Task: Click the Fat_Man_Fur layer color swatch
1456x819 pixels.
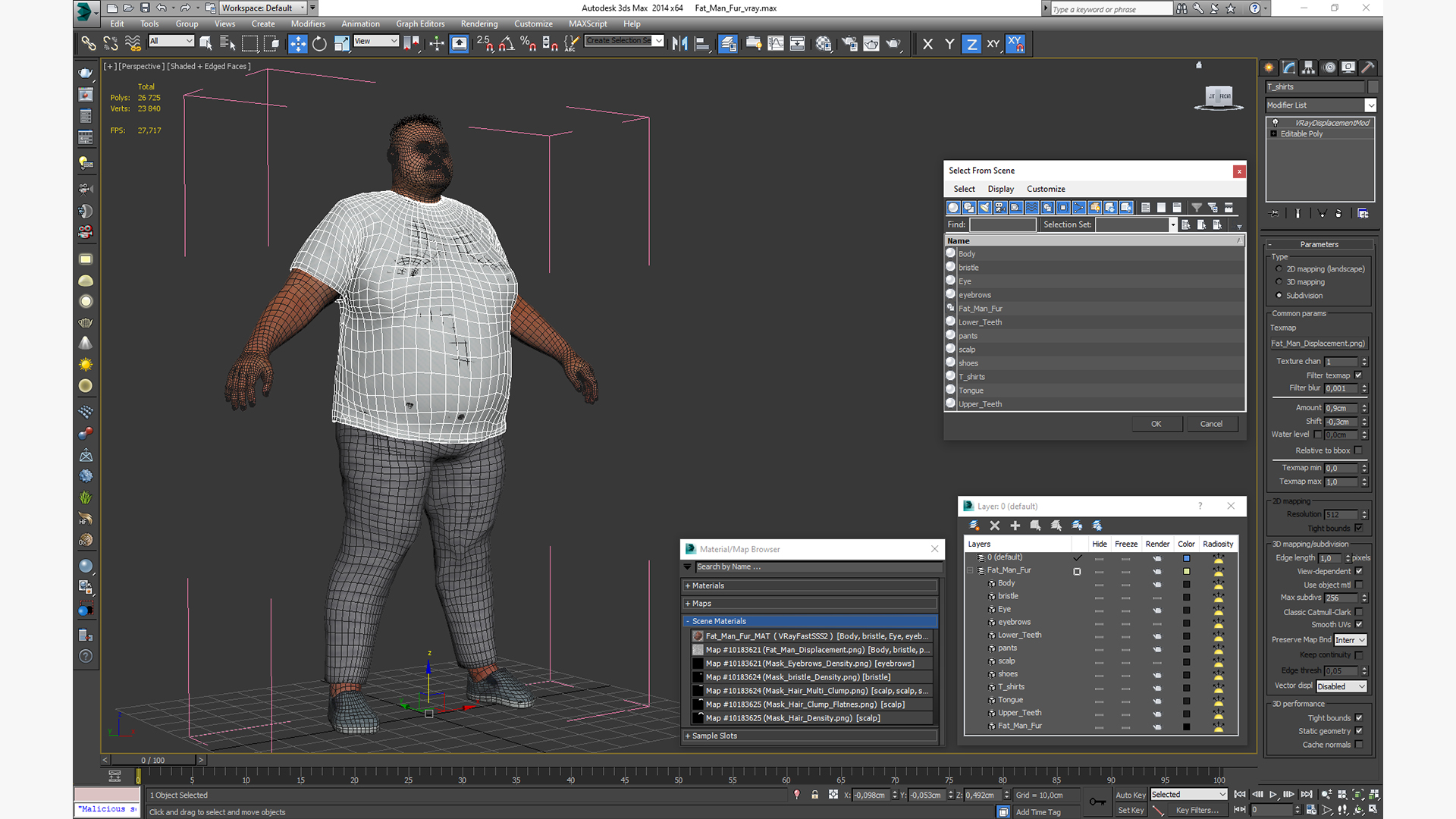Action: coord(1186,571)
